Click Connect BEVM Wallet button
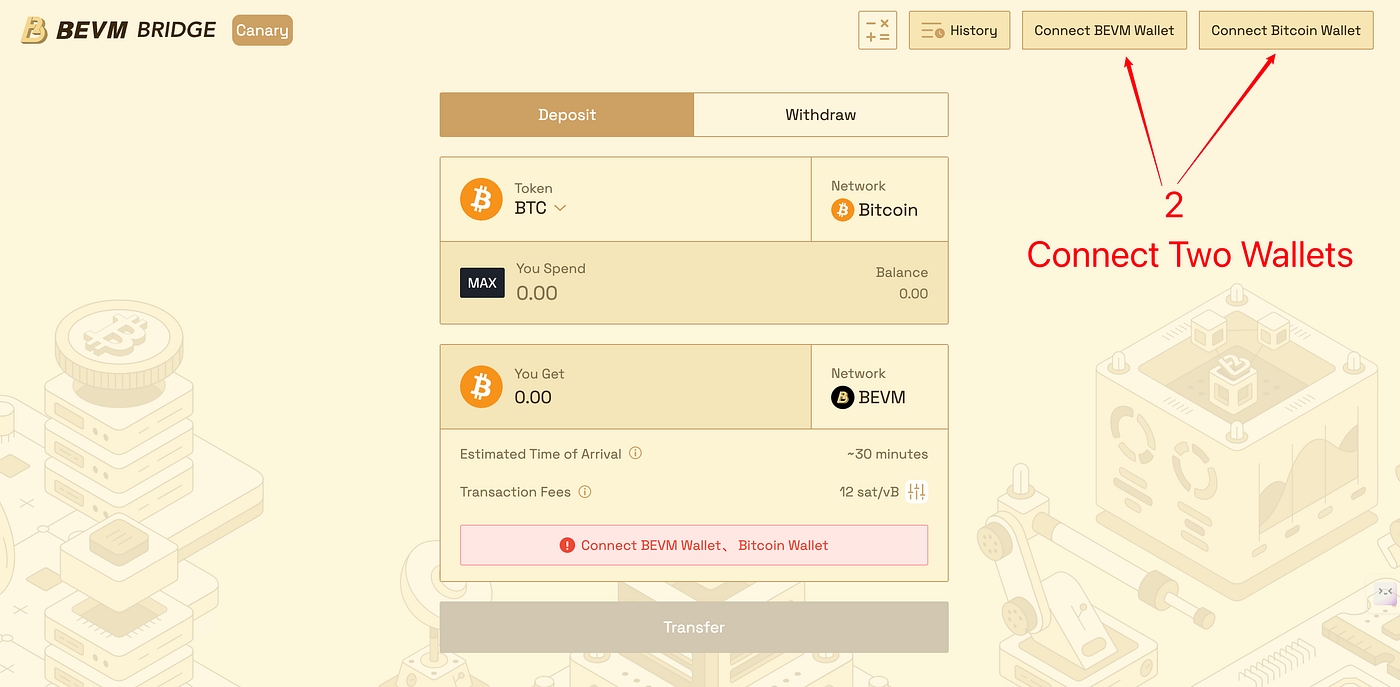The height and width of the screenshot is (687, 1400). tap(1104, 30)
